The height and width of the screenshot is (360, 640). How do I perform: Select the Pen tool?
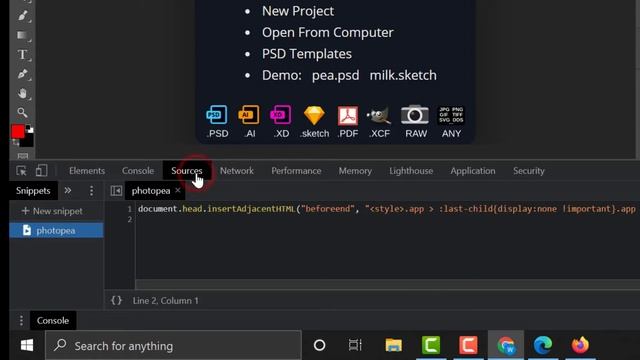pos(22,74)
